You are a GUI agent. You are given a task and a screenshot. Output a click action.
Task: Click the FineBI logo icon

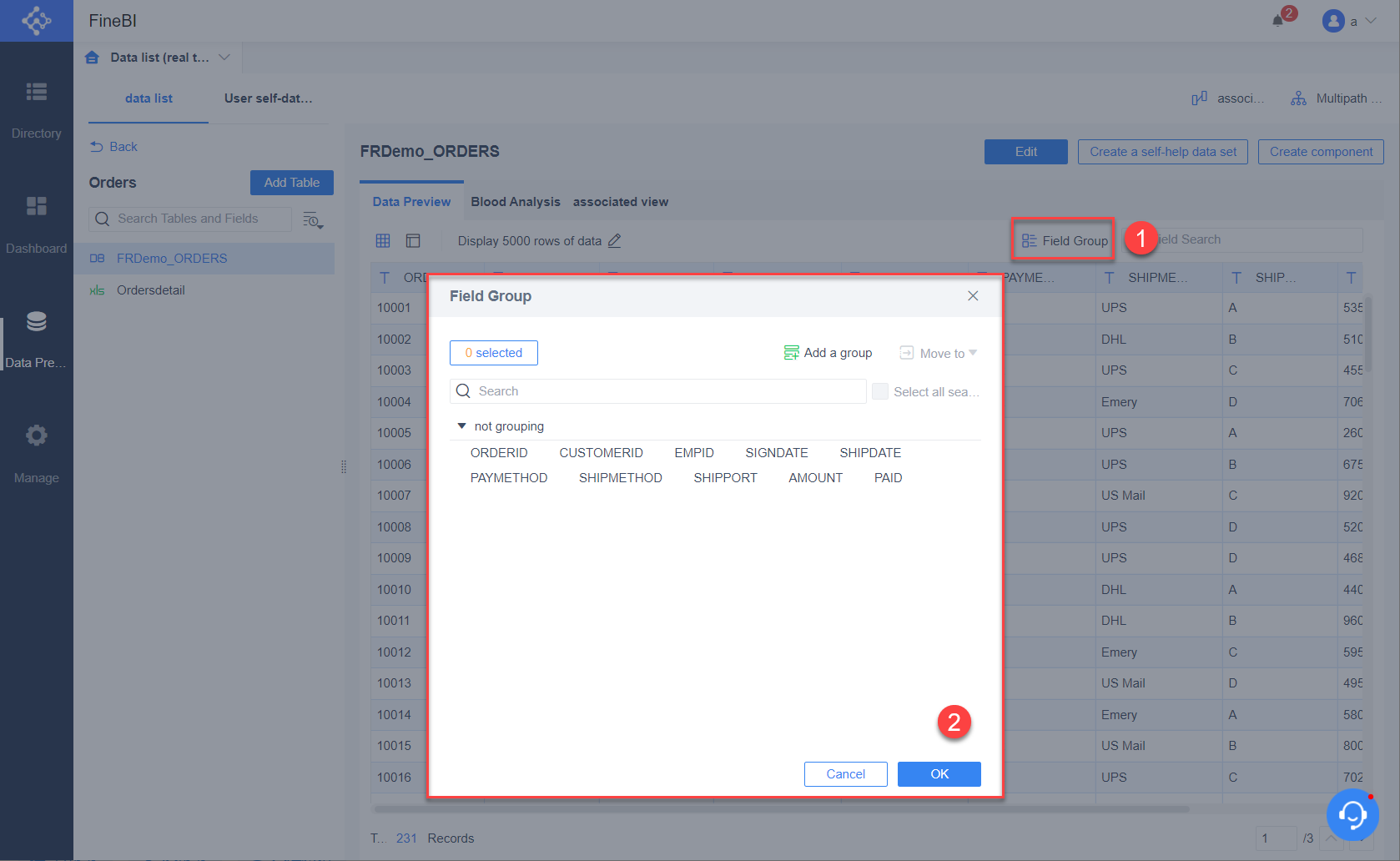36,20
